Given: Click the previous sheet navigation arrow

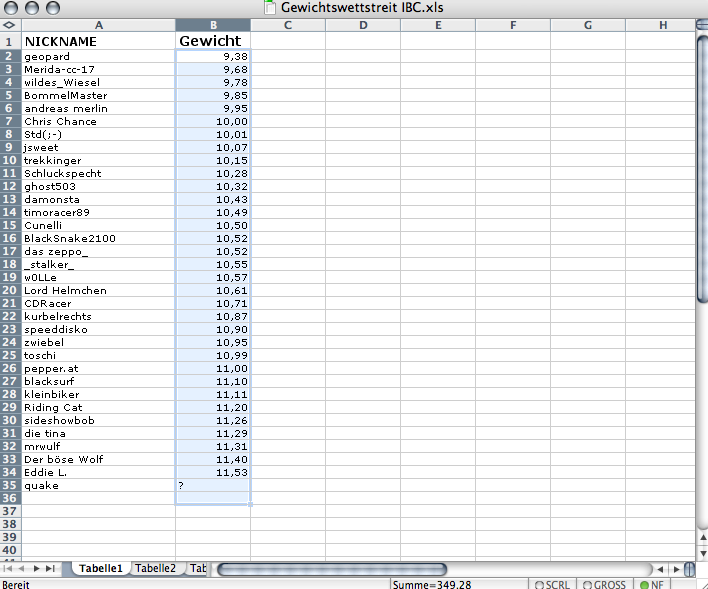Looking at the screenshot, I should point(23,568).
